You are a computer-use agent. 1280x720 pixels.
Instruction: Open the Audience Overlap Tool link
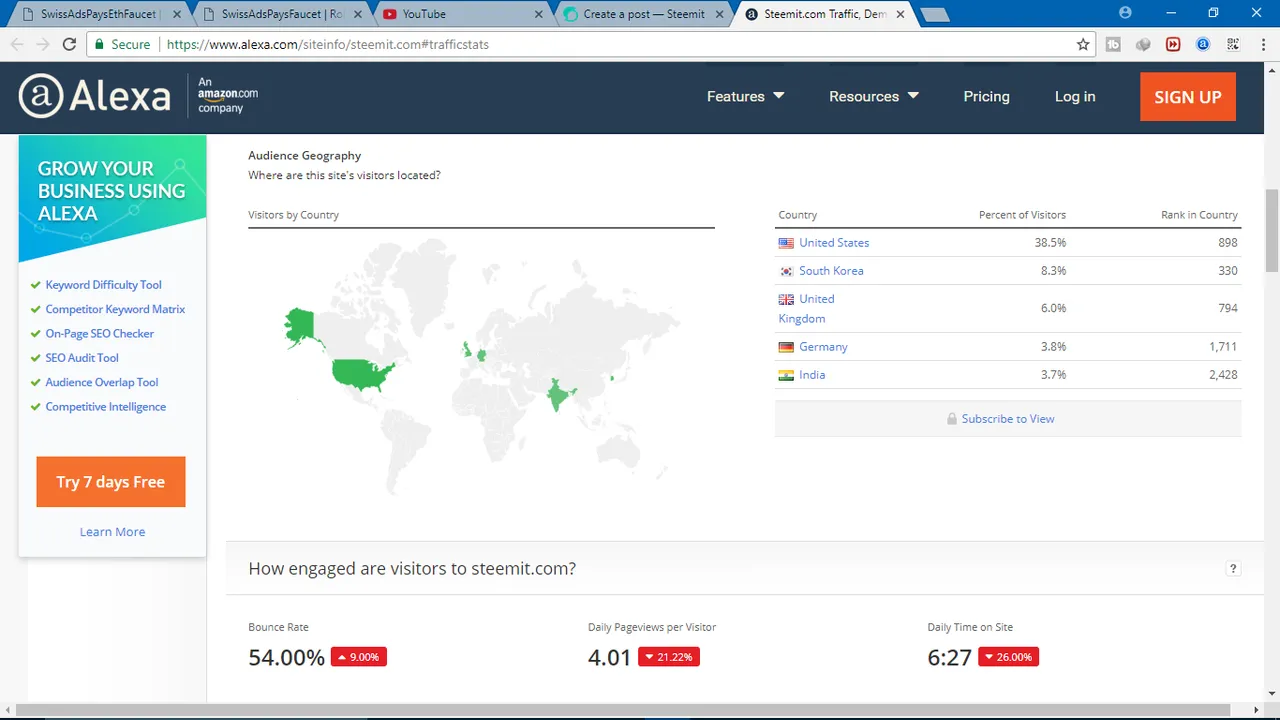point(101,382)
